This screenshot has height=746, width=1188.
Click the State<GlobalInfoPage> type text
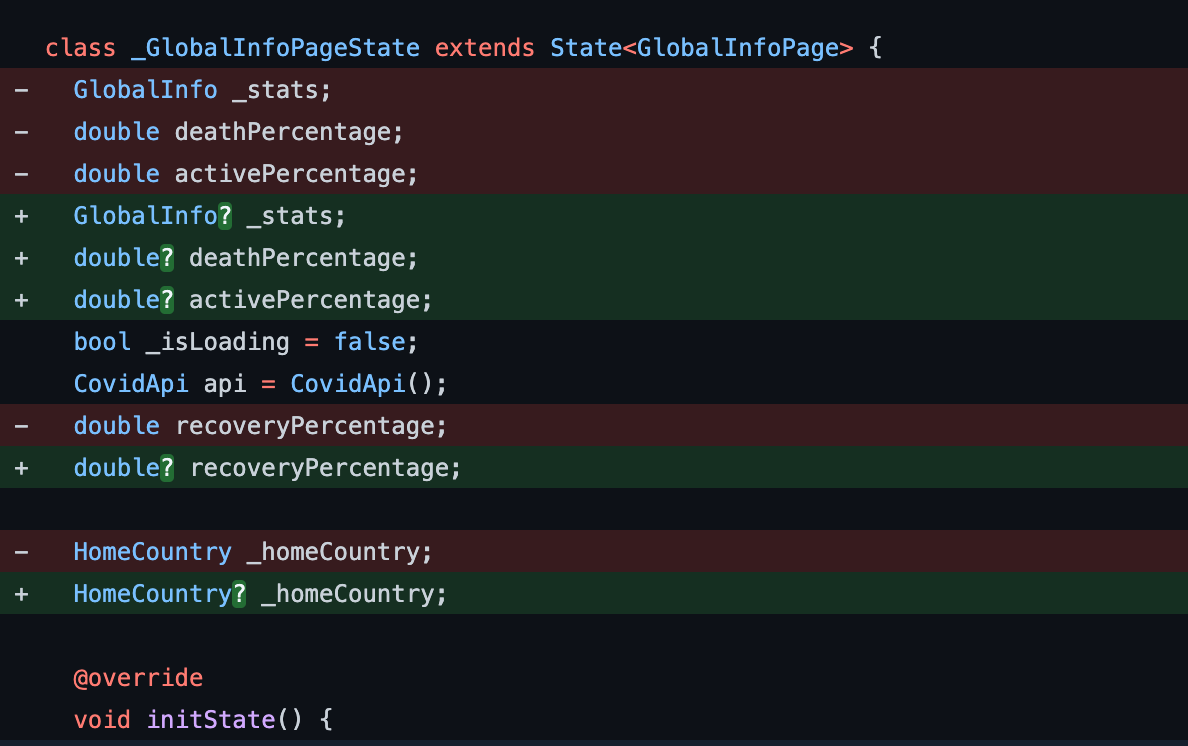(x=702, y=48)
